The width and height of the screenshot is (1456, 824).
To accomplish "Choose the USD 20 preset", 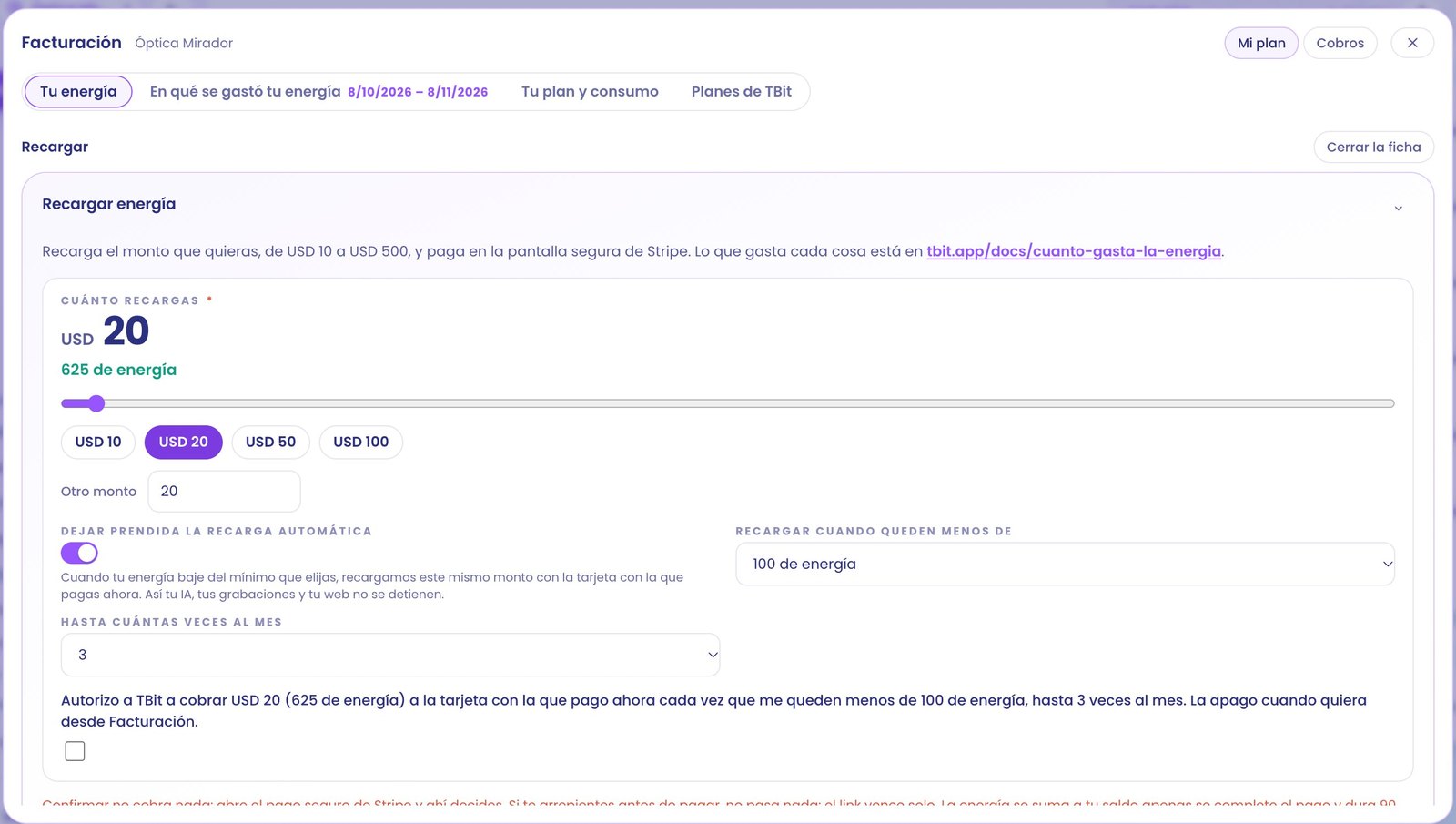I will (x=183, y=442).
